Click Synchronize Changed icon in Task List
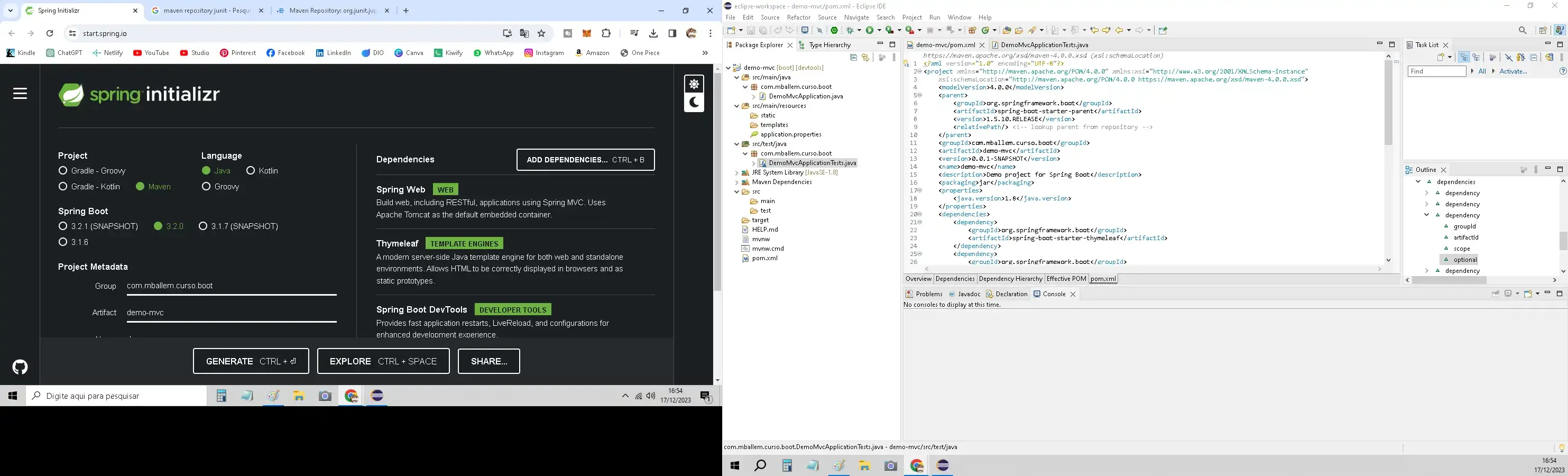This screenshot has height=476, width=1568. [1549, 57]
